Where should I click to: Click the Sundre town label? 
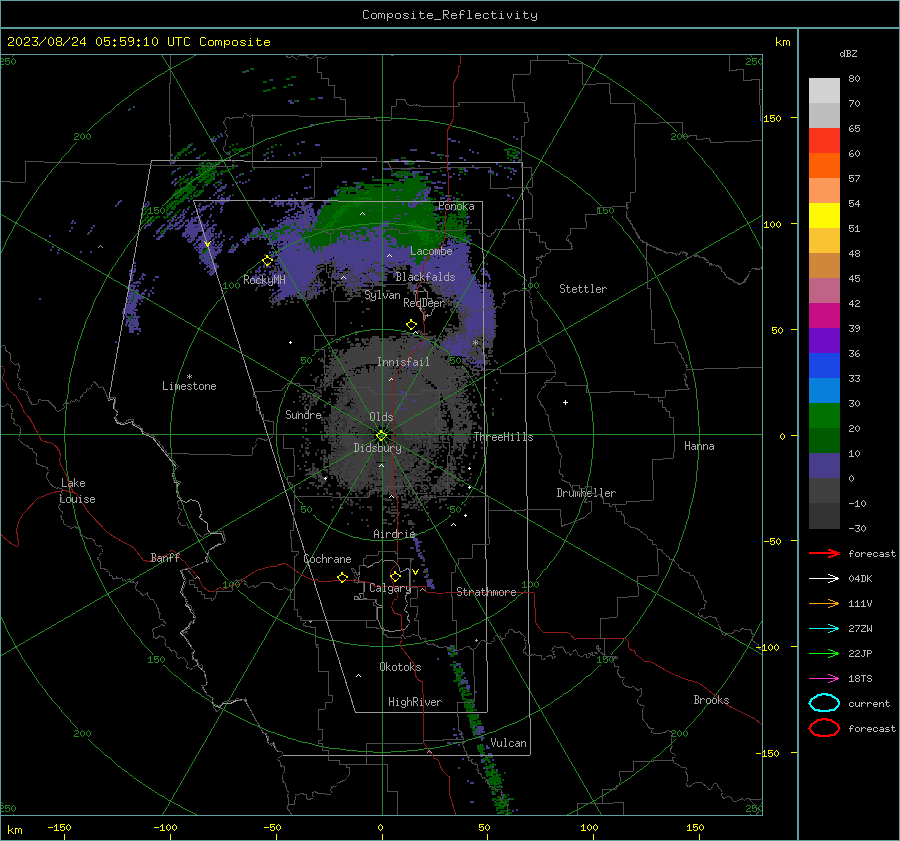[x=303, y=414]
